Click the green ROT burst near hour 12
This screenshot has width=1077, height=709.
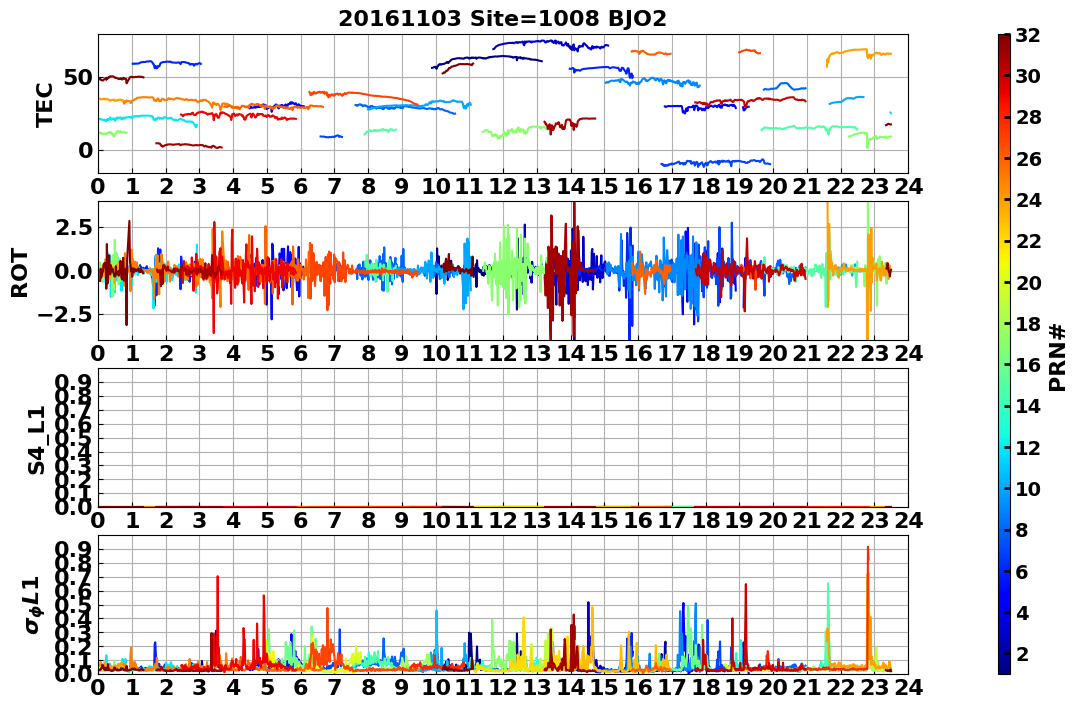coord(509,269)
